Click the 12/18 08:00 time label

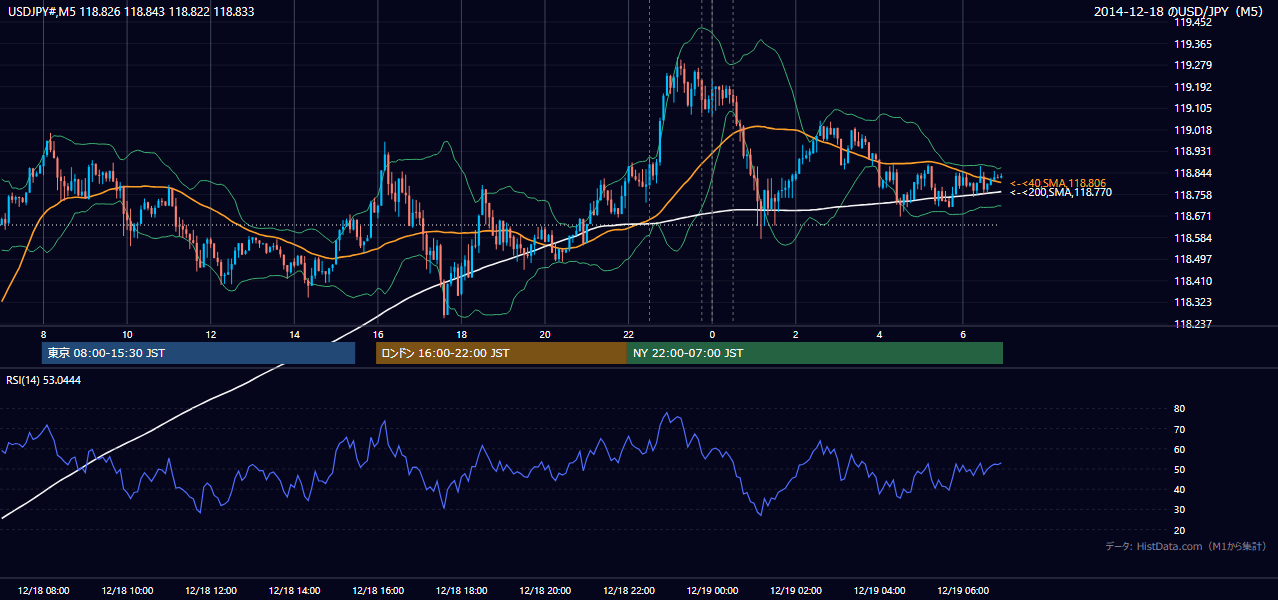[x=42, y=591]
